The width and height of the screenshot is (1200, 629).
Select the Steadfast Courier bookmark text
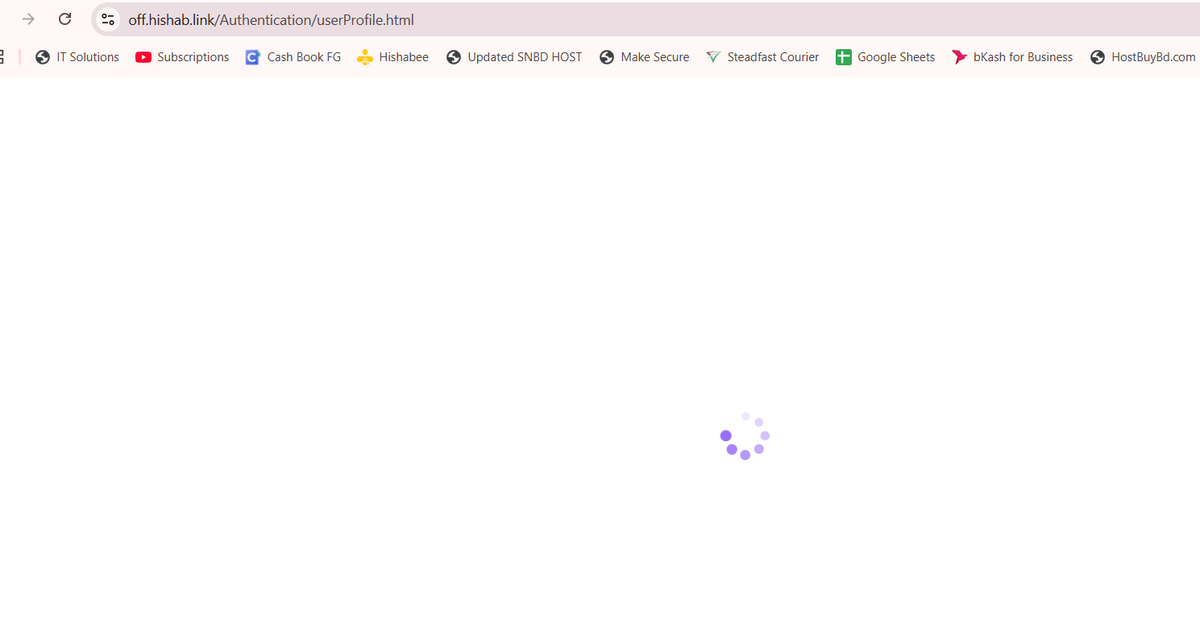click(772, 57)
